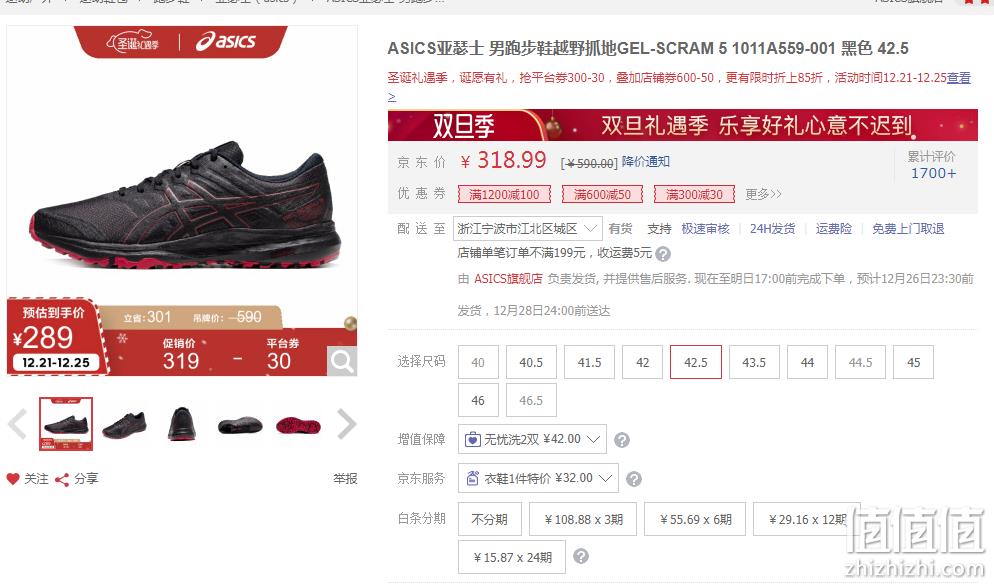
Task: Claim the 满600减50 coupon
Action: pyautogui.click(x=602, y=194)
